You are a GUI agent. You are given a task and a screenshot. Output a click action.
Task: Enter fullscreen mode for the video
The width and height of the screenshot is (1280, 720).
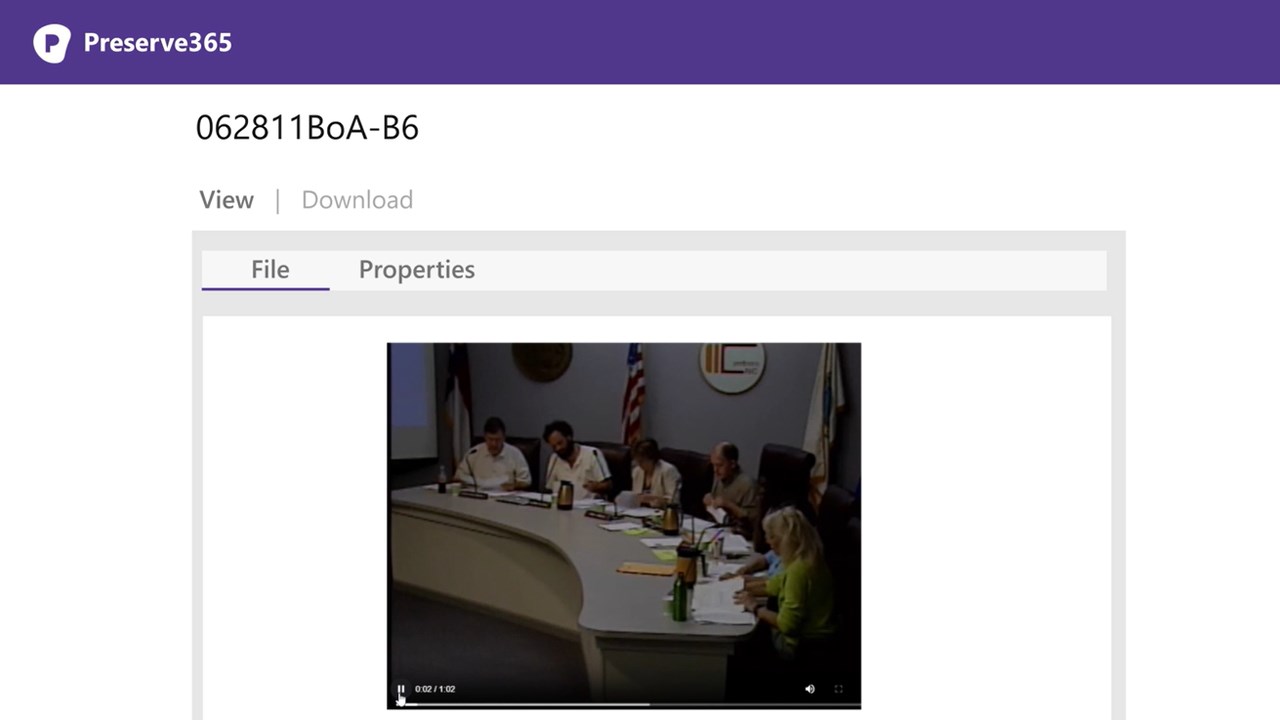[x=839, y=689]
